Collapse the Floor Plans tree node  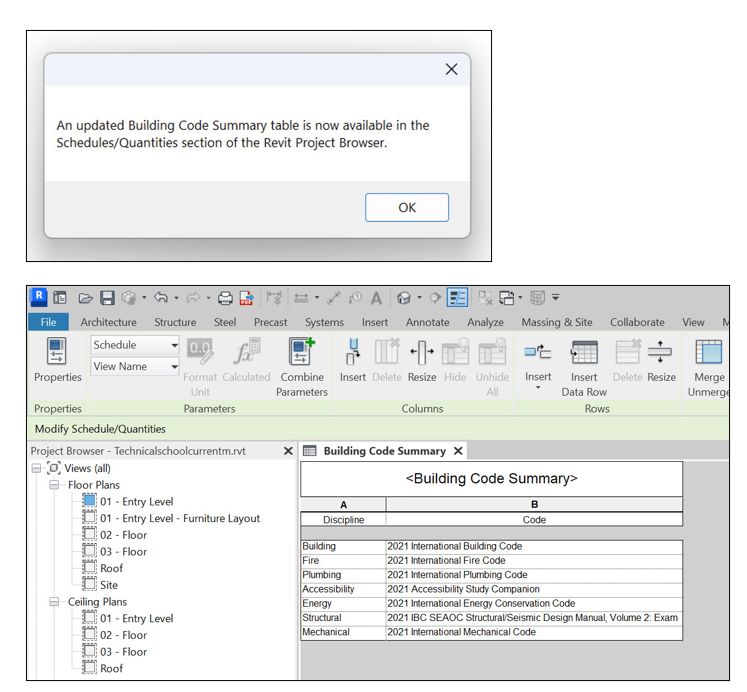coord(54,485)
